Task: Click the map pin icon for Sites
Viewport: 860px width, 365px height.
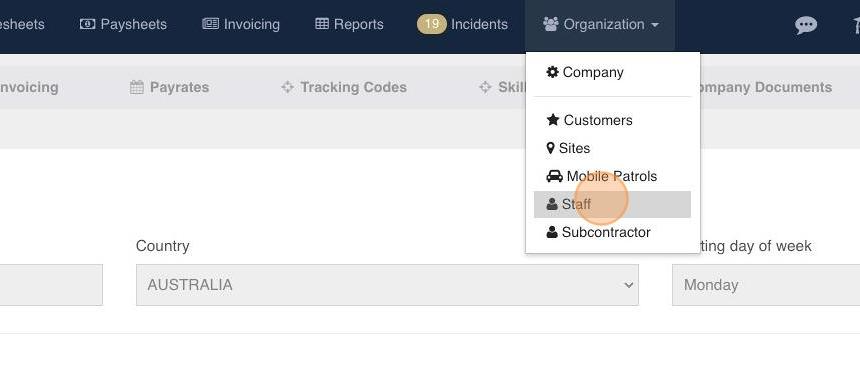Action: 551,148
